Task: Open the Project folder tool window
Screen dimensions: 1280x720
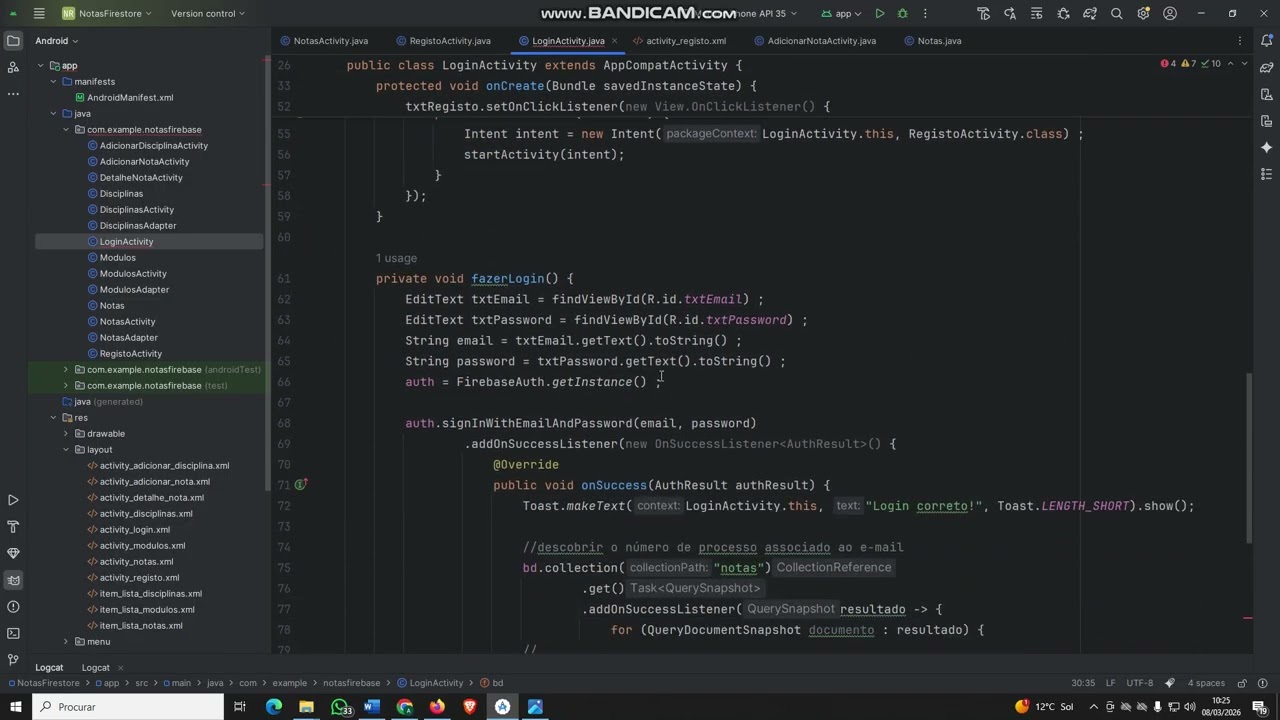Action: [x=13, y=41]
